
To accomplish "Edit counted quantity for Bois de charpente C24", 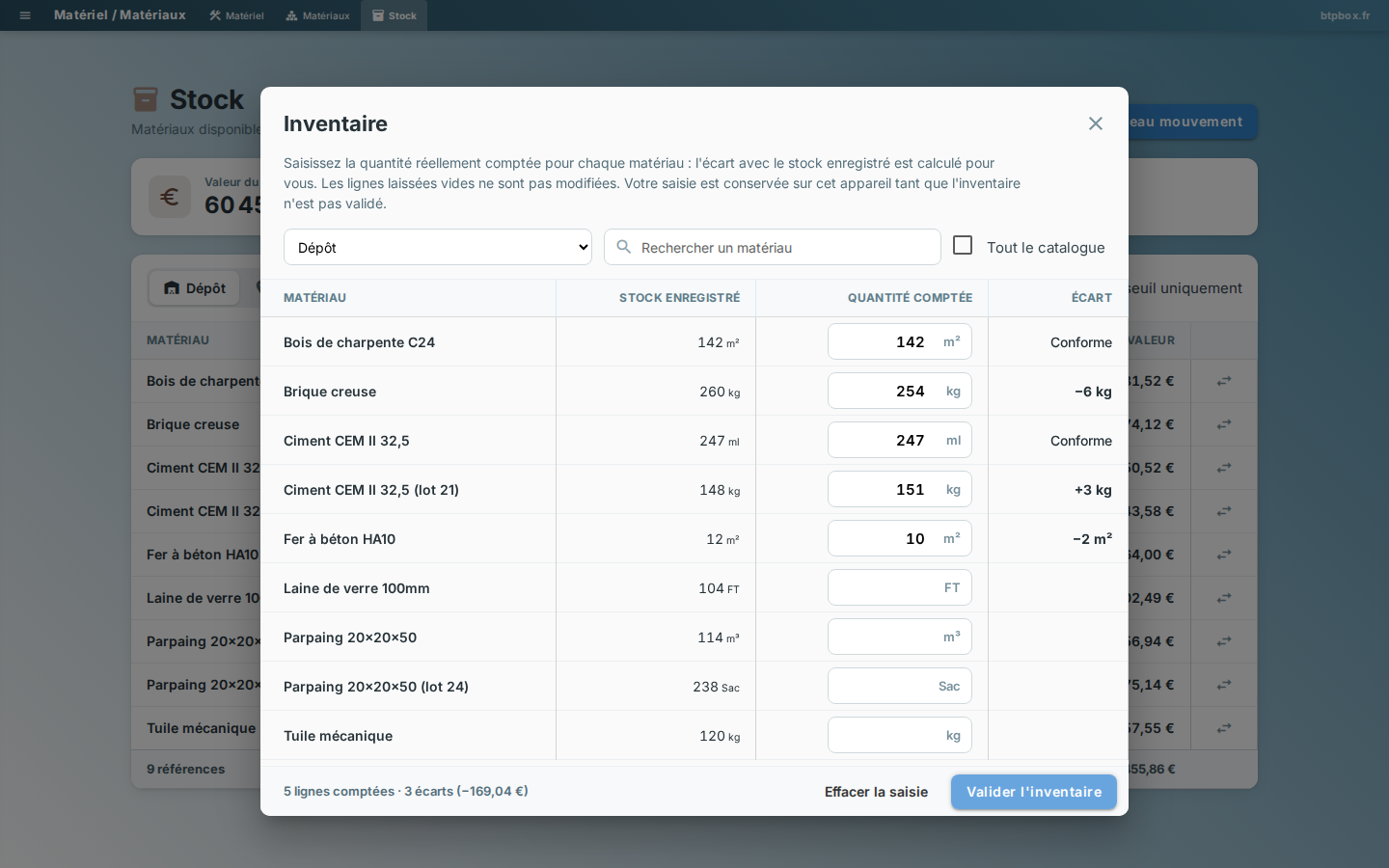I will (x=900, y=341).
